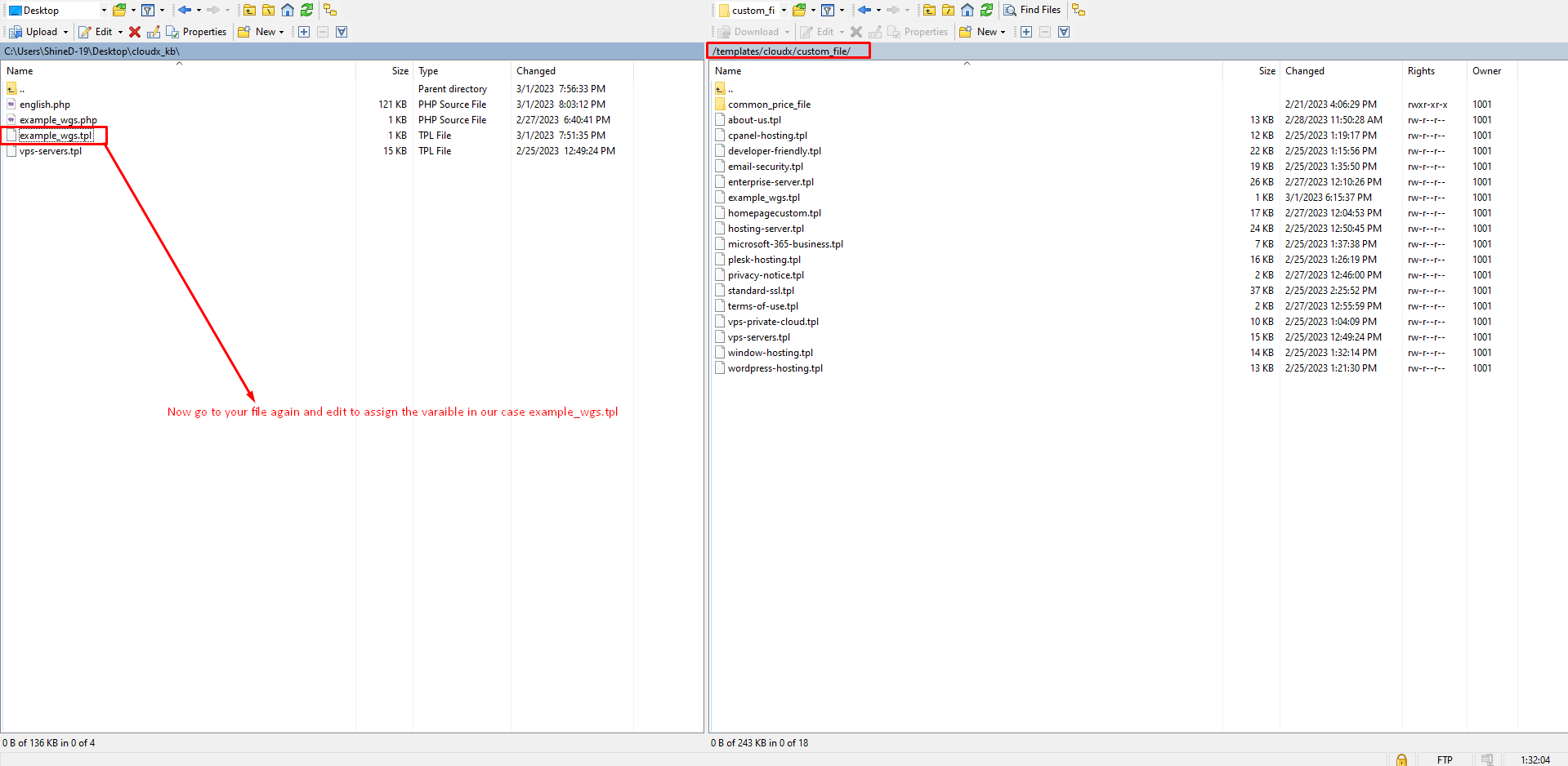This screenshot has width=1568, height=766.
Task: Refresh the remote panel file listing
Action: pos(986,10)
